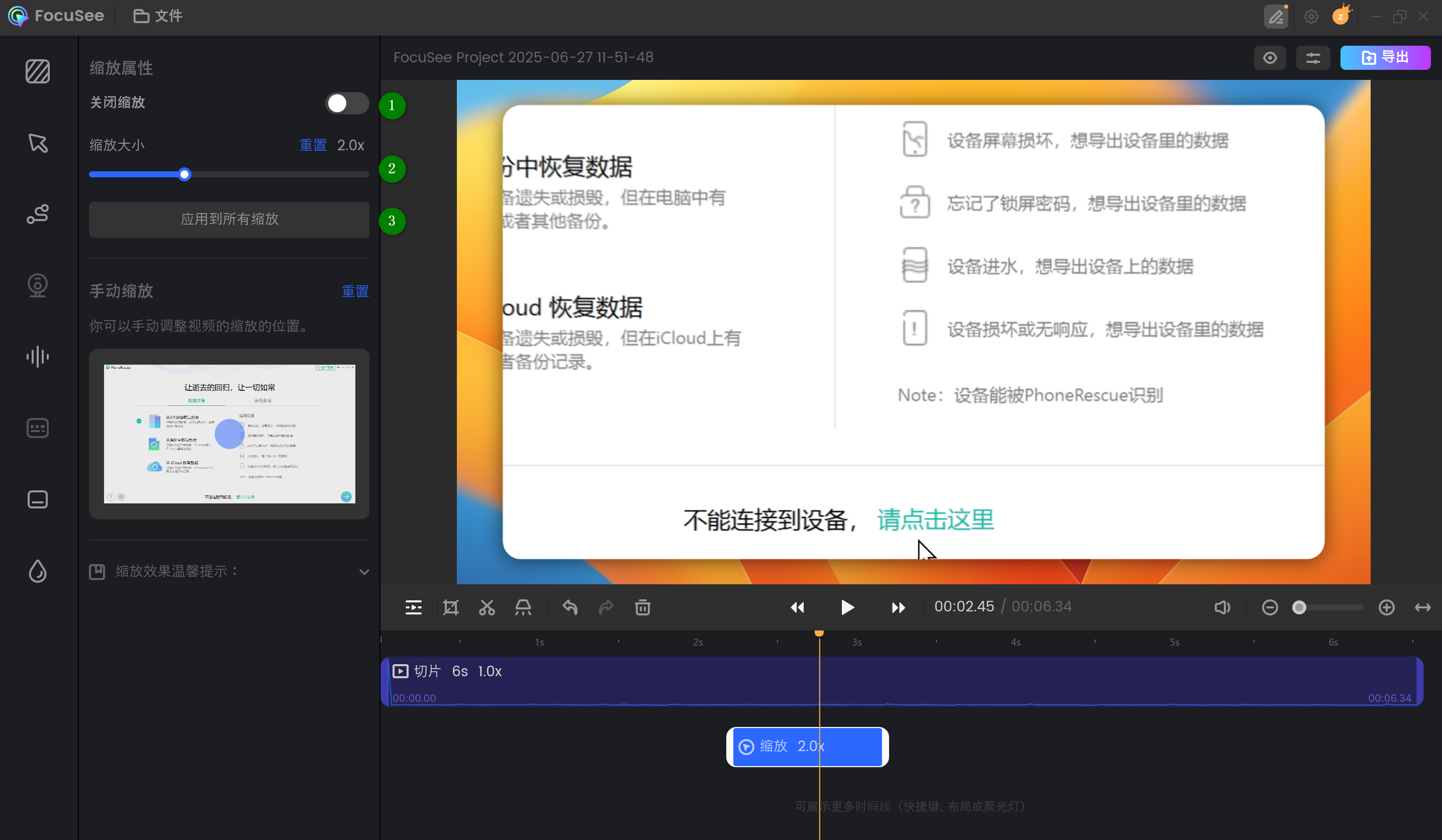The height and width of the screenshot is (840, 1442).
Task: Click the current time 00:02.45
Action: point(964,607)
